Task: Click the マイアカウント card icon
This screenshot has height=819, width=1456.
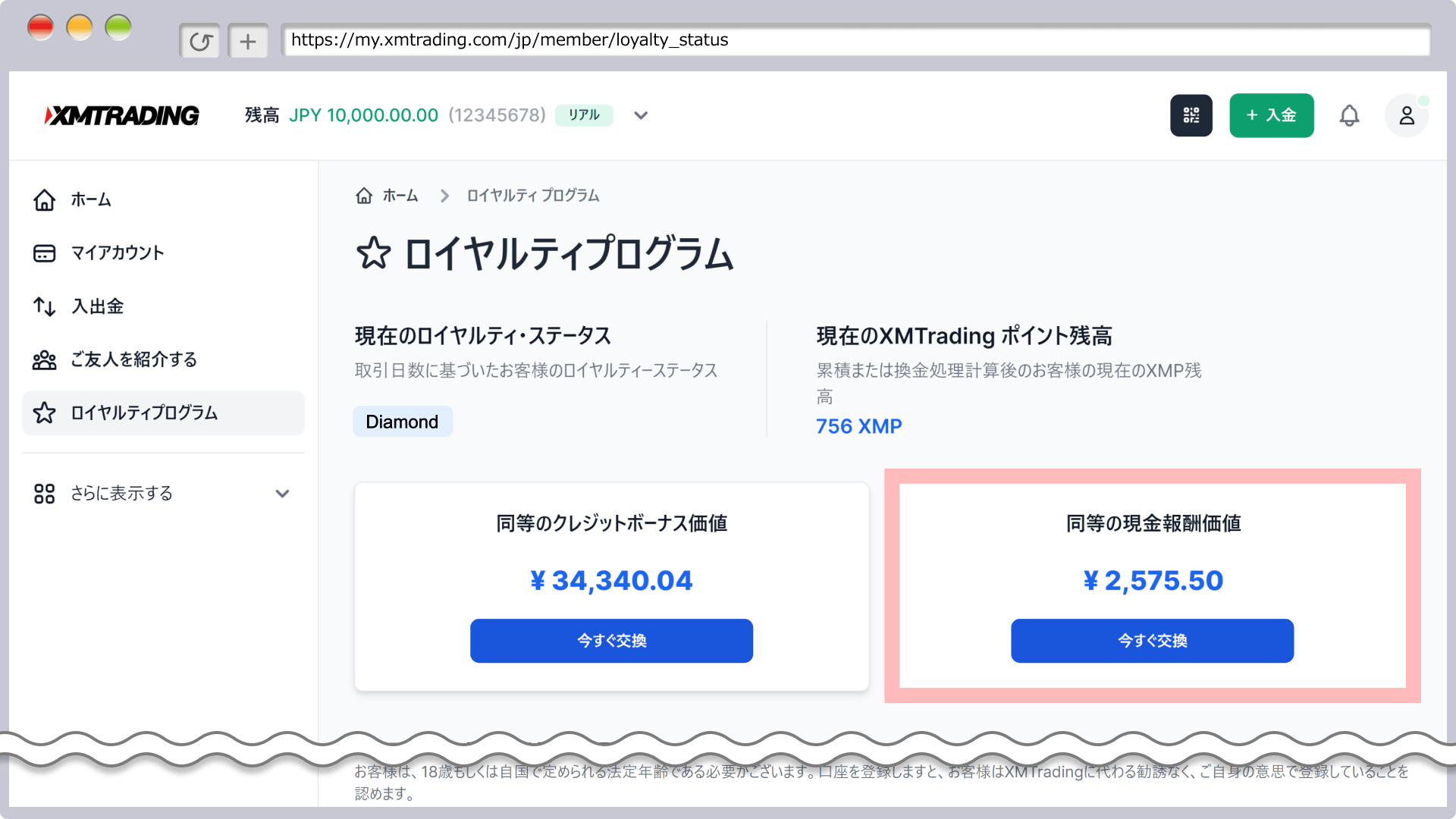Action: pos(44,253)
